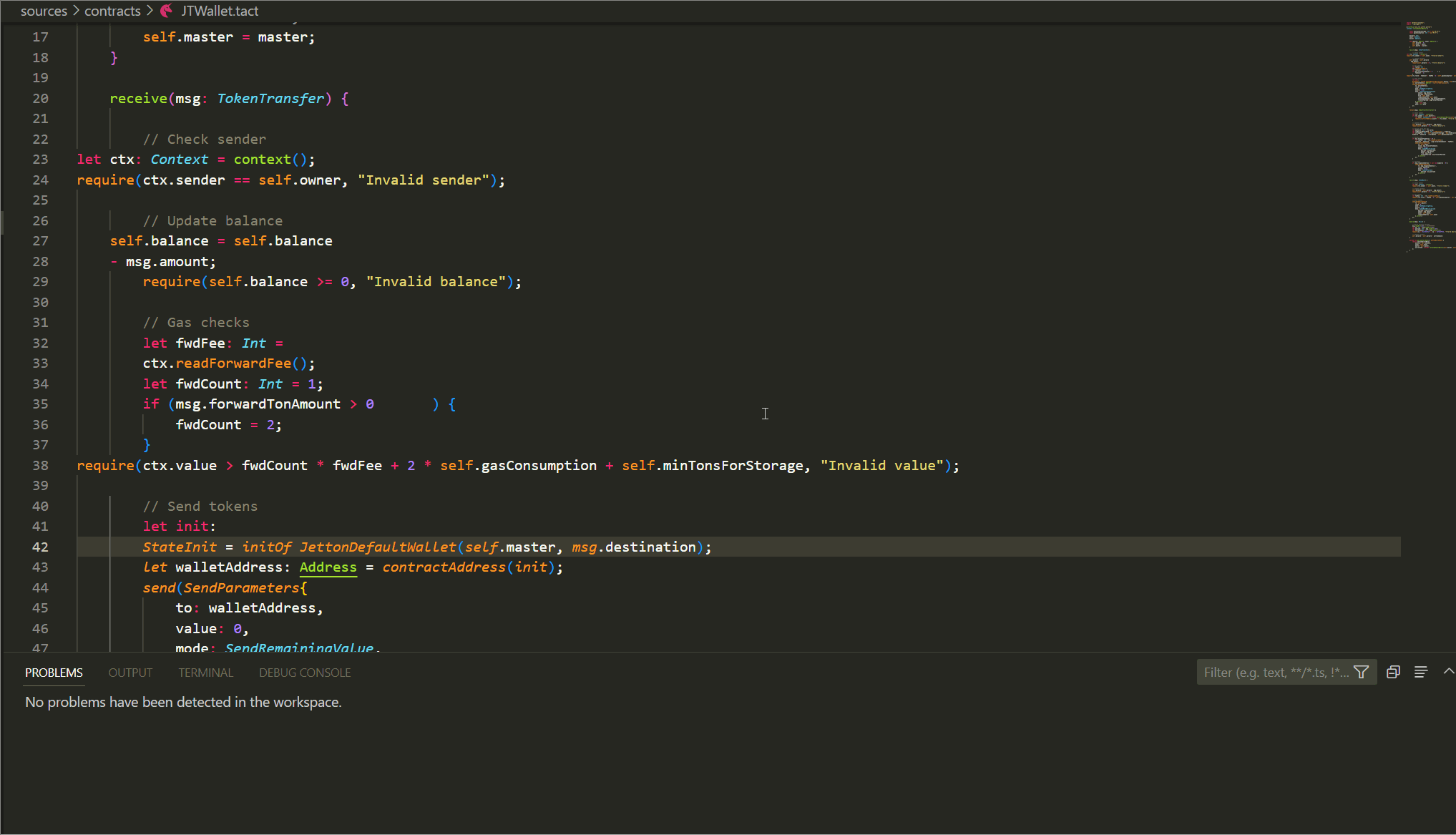The height and width of the screenshot is (835, 1456).
Task: Open the JTWallet.tact breadcrumb item
Action: tap(220, 11)
